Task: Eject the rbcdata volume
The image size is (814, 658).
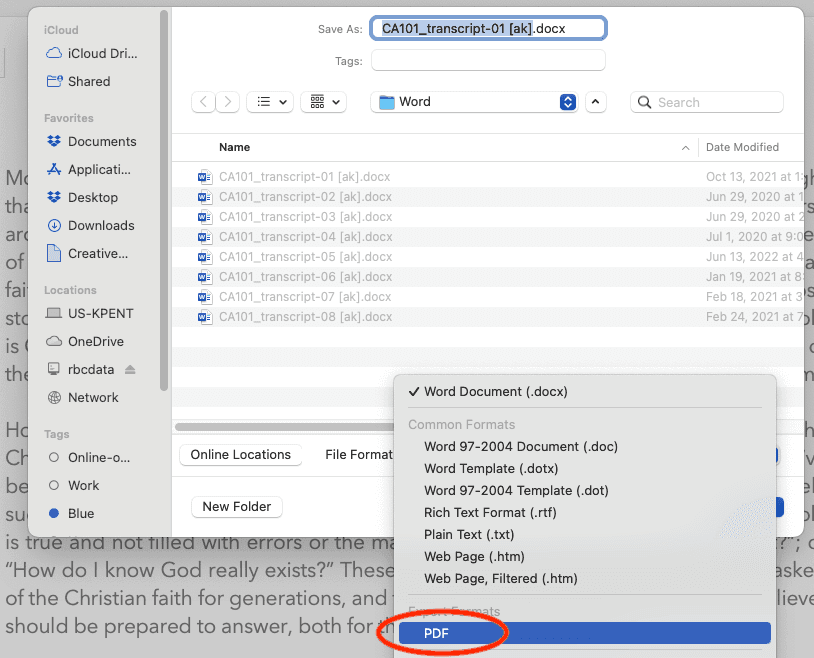Action: 130,369
